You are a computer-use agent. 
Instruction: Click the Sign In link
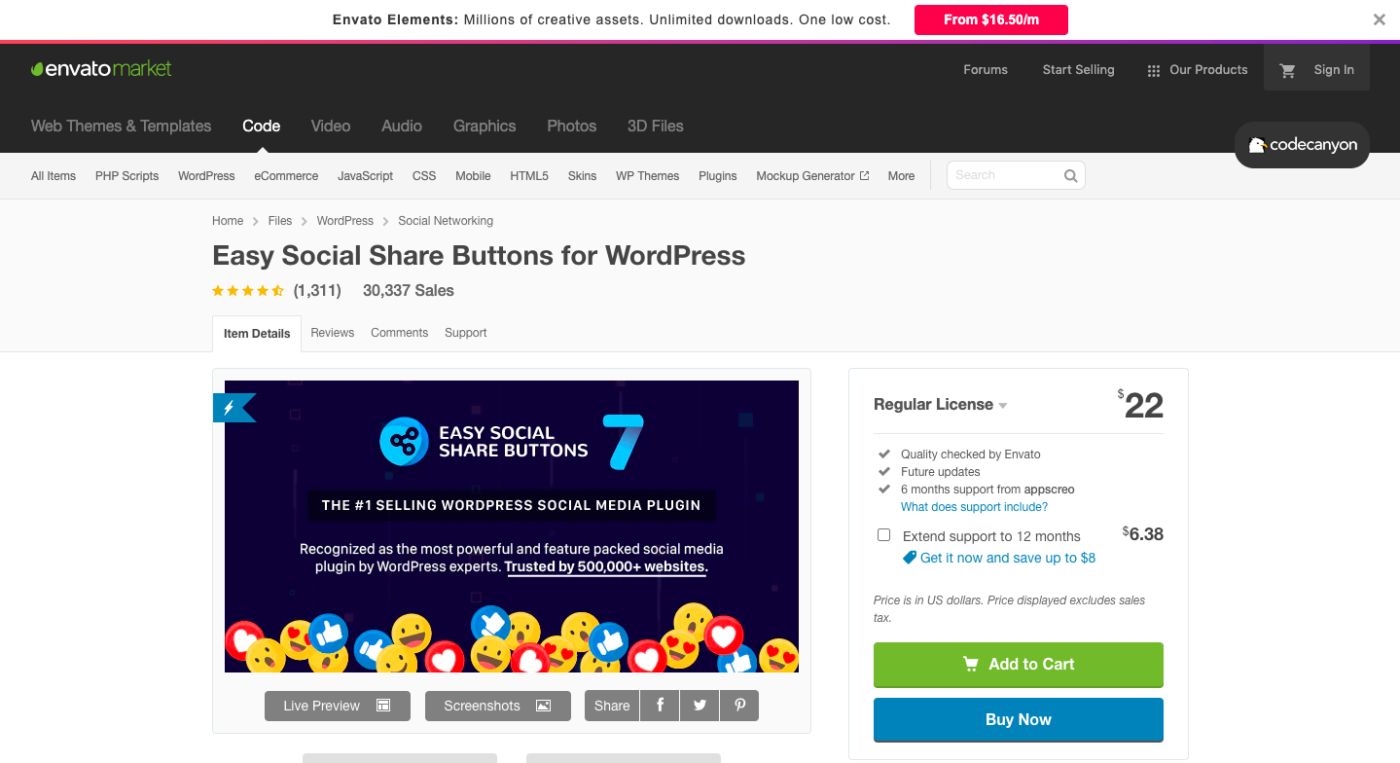pyautogui.click(x=1334, y=70)
